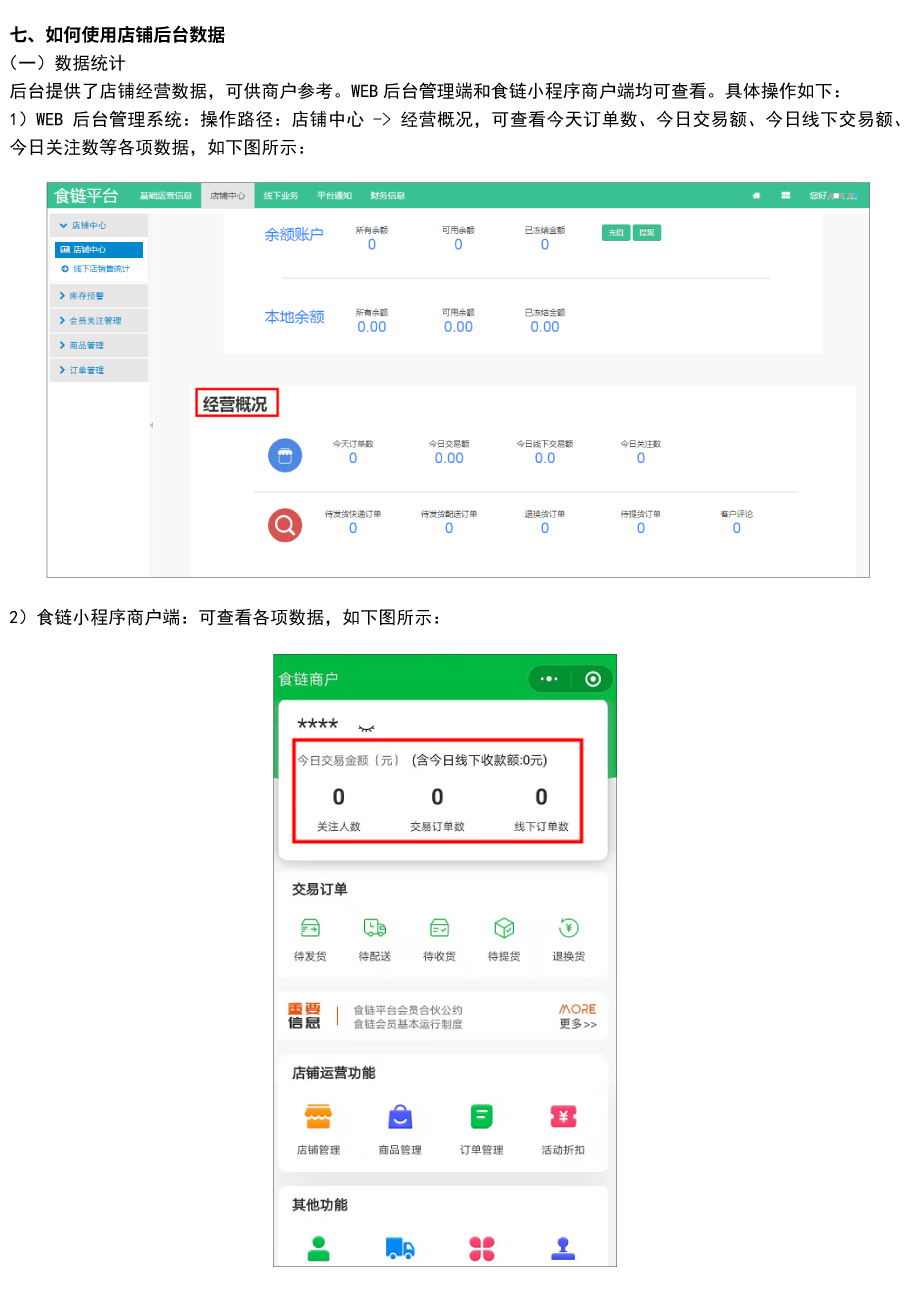The height and width of the screenshot is (1293, 920).
Task: Tap the mini program close target icon
Action: (x=593, y=679)
